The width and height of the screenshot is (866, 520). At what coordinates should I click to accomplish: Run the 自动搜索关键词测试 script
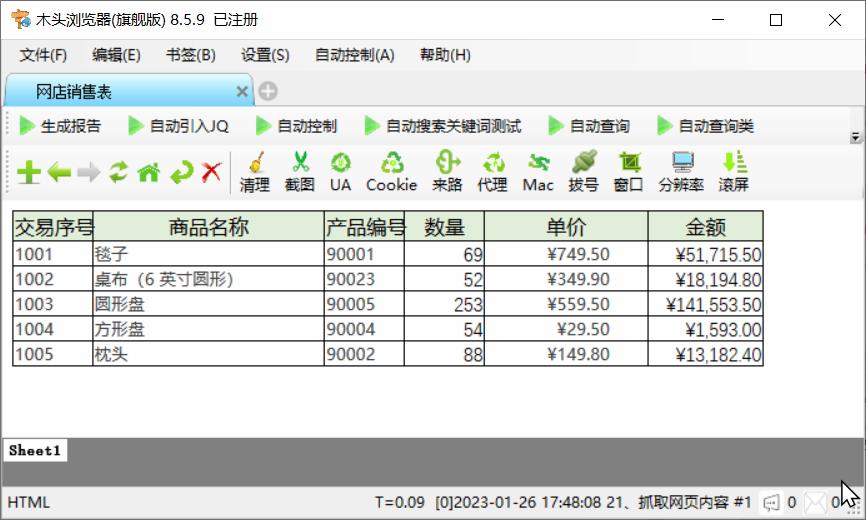pyautogui.click(x=443, y=126)
